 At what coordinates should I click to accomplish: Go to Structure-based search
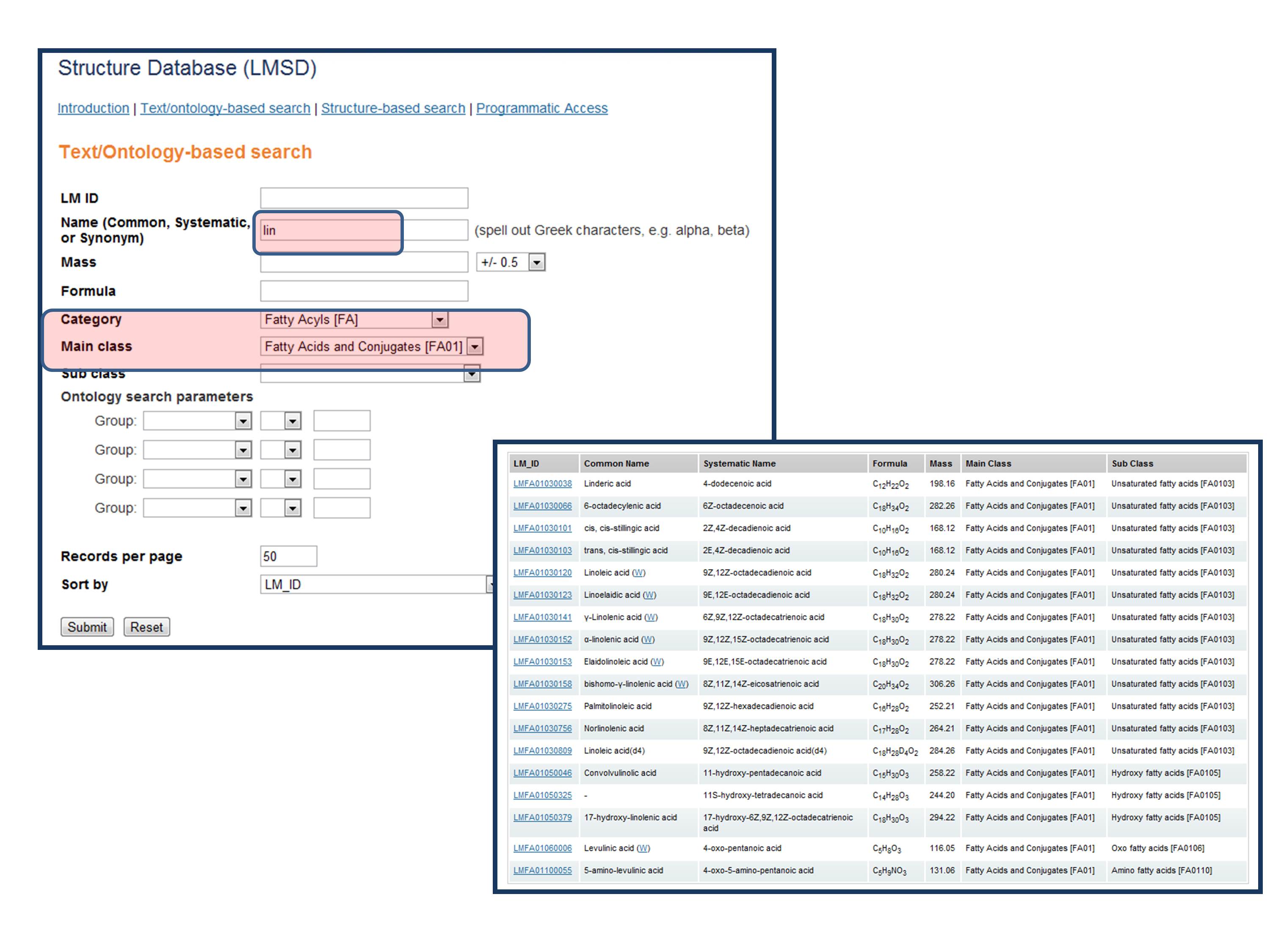[393, 108]
